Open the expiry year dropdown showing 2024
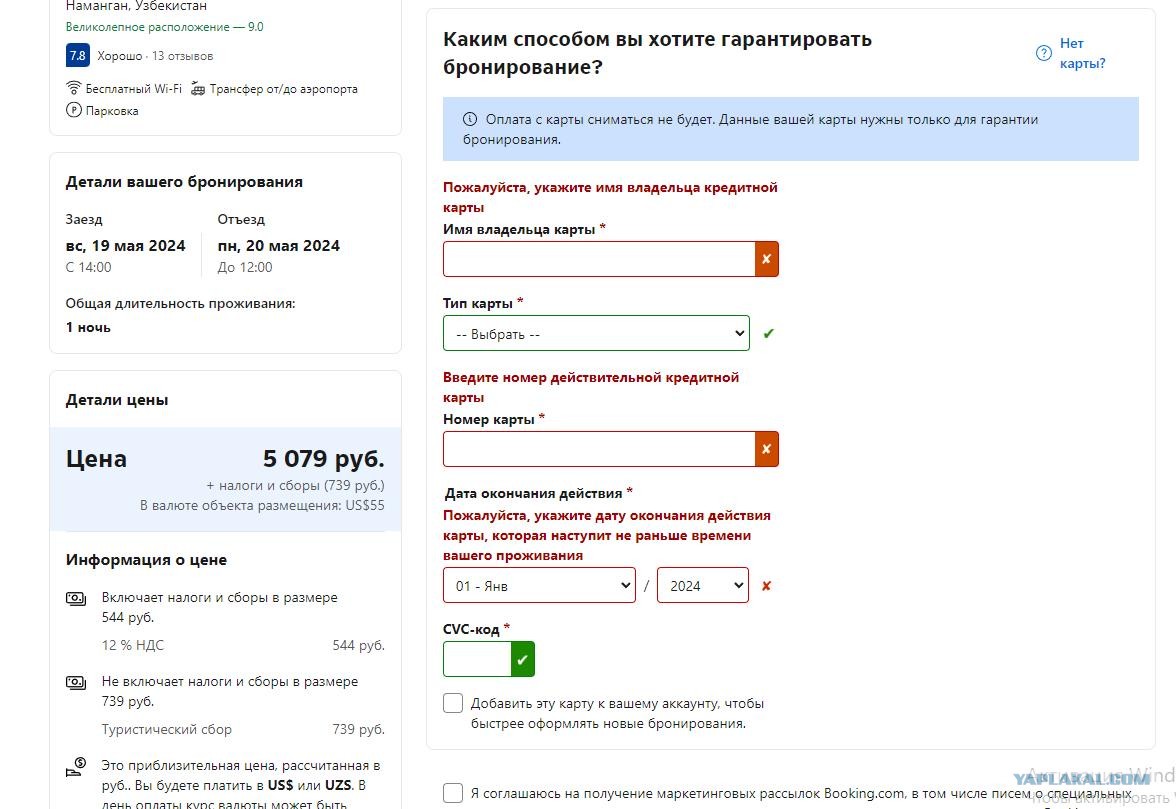Image resolution: width=1176 pixels, height=809 pixels. pyautogui.click(x=703, y=586)
